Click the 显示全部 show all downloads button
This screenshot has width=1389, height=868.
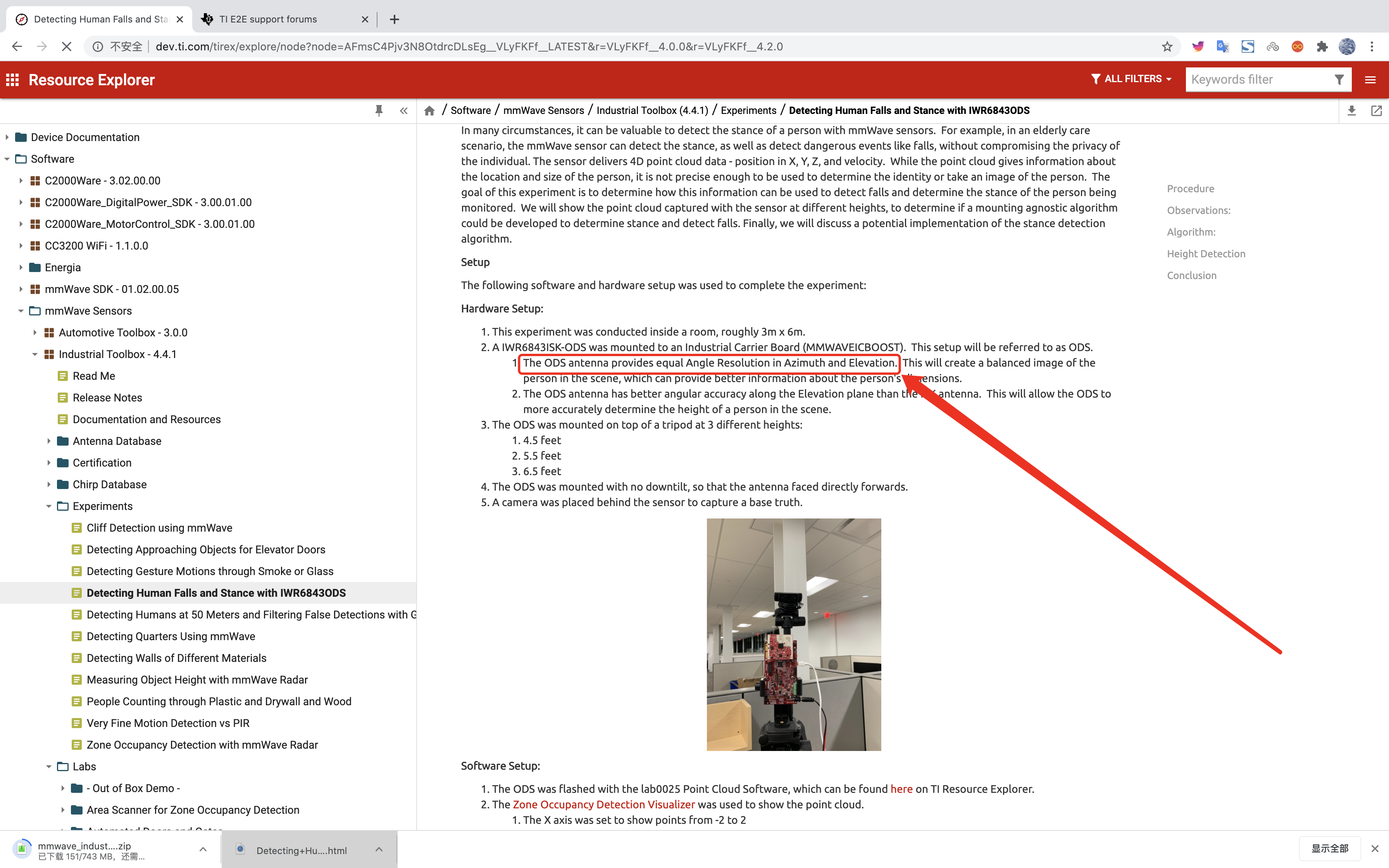click(x=1329, y=849)
